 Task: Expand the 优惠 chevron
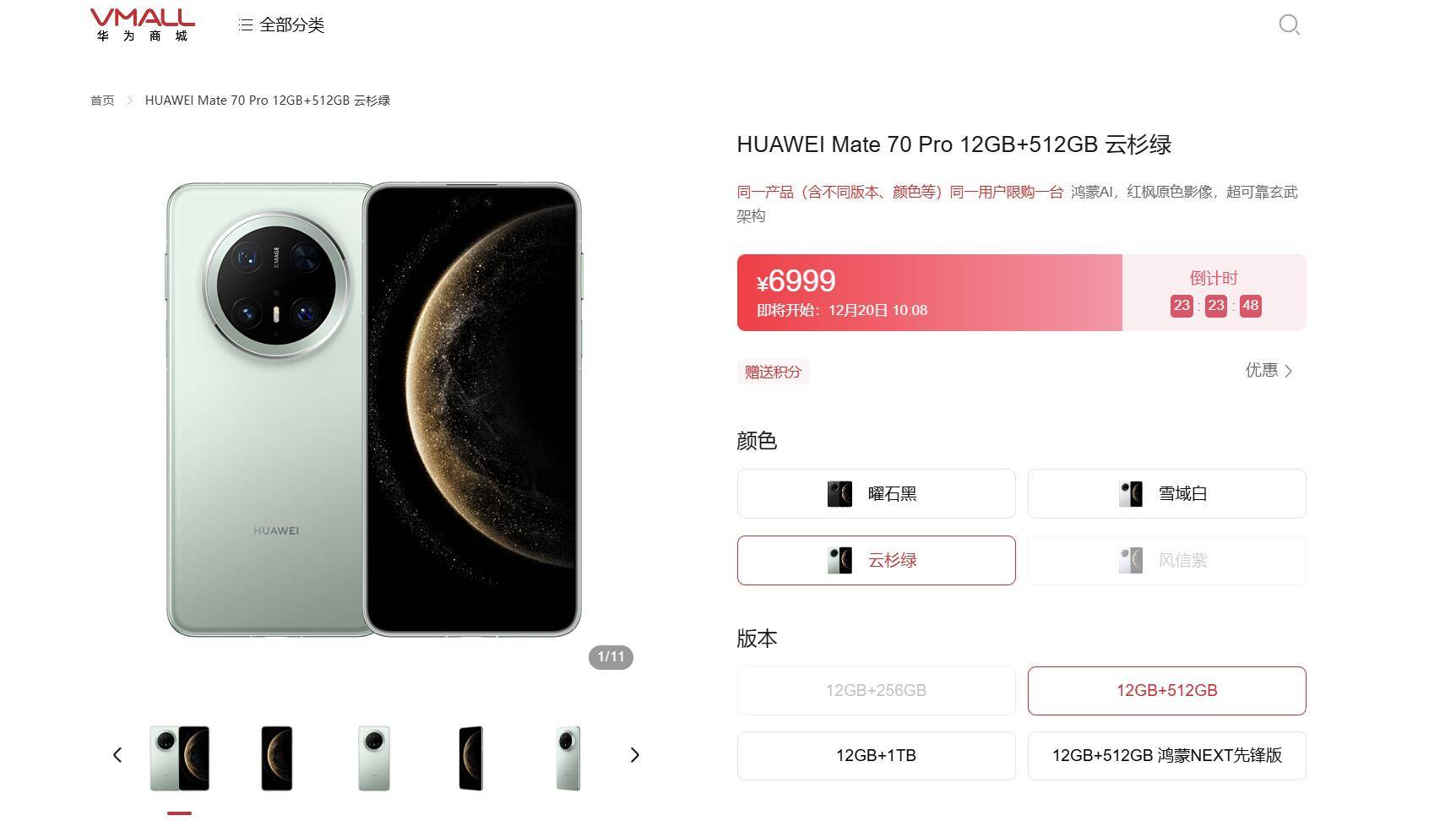pos(1288,371)
